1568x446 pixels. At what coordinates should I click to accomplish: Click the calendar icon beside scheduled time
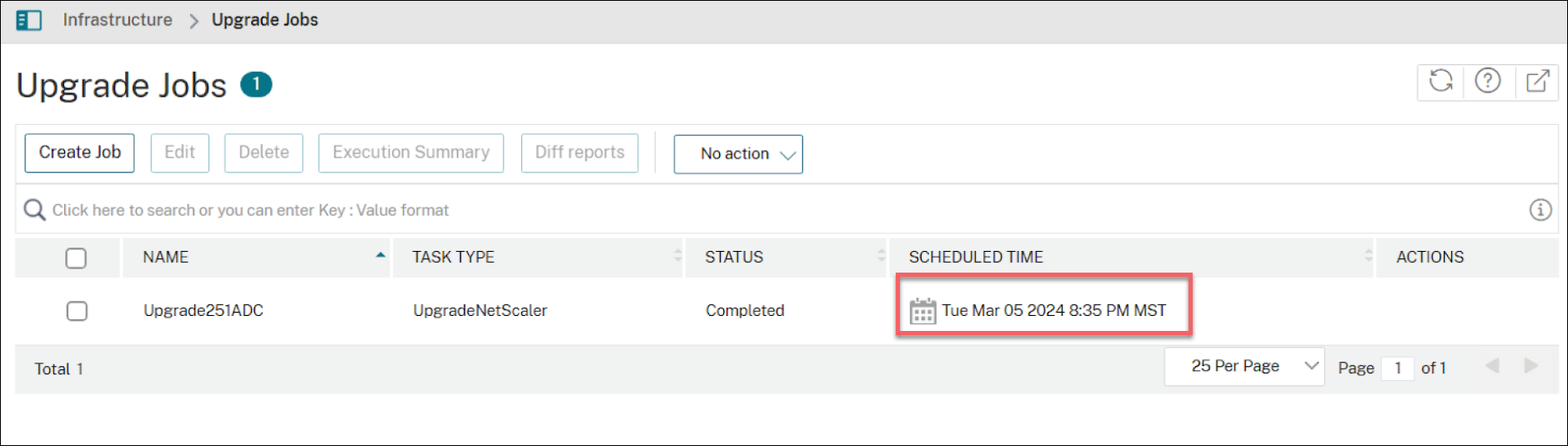[922, 311]
